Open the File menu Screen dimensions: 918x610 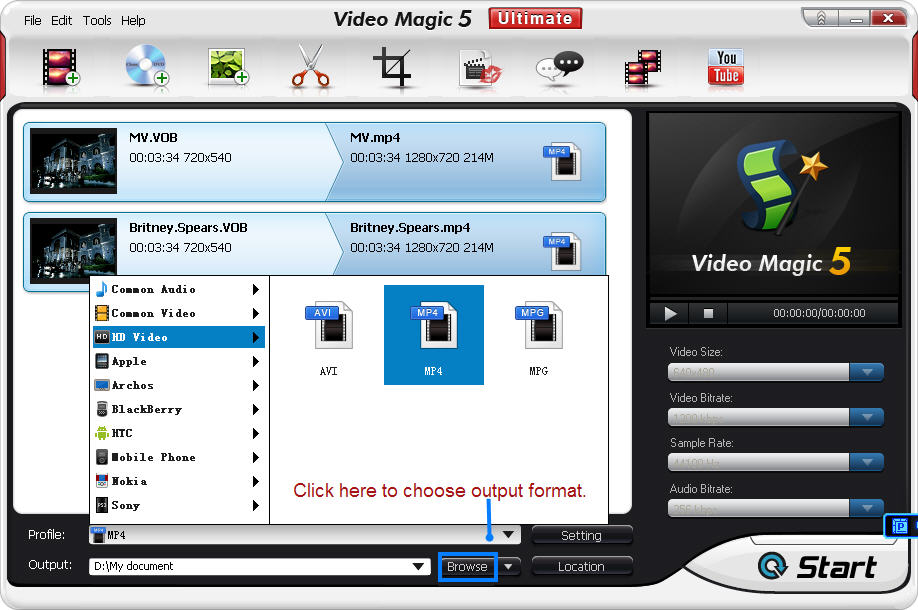[33, 20]
